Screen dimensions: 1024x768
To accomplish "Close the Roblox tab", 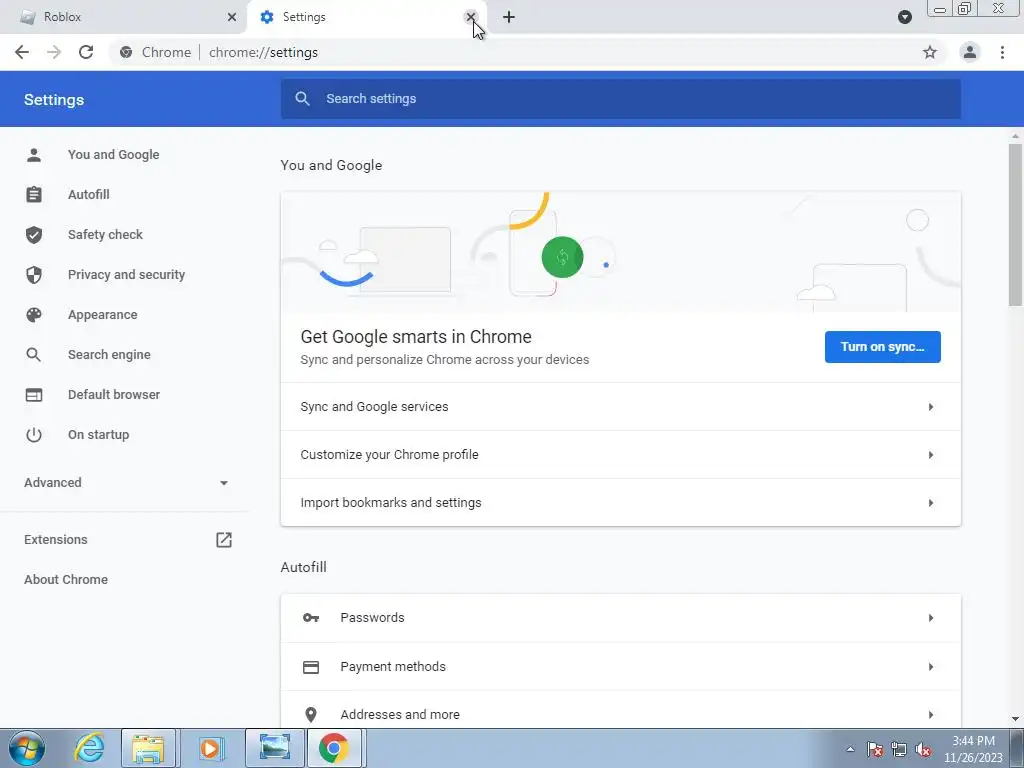I will (x=232, y=17).
